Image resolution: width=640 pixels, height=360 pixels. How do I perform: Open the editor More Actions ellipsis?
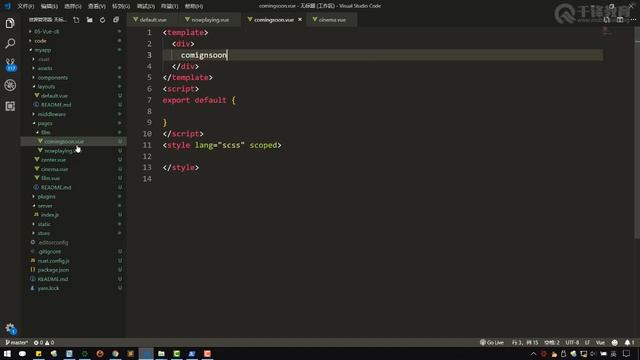coord(633,20)
